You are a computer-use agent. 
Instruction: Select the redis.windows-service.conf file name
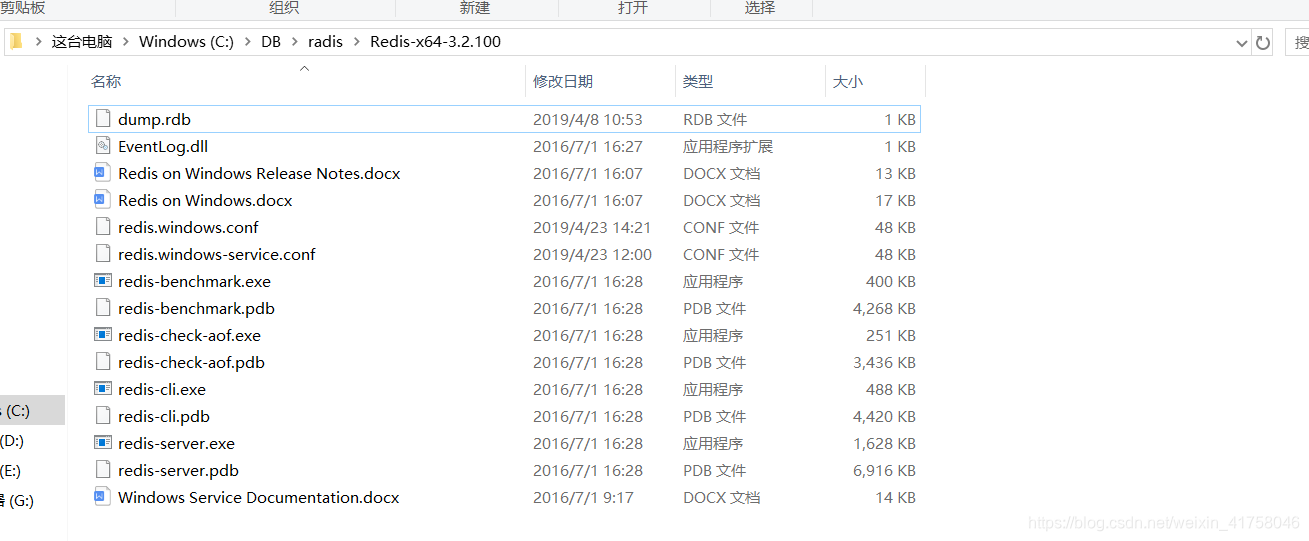click(217, 254)
